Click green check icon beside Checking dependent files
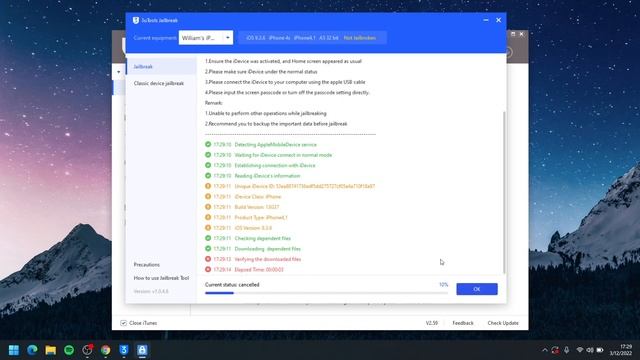 click(208, 238)
